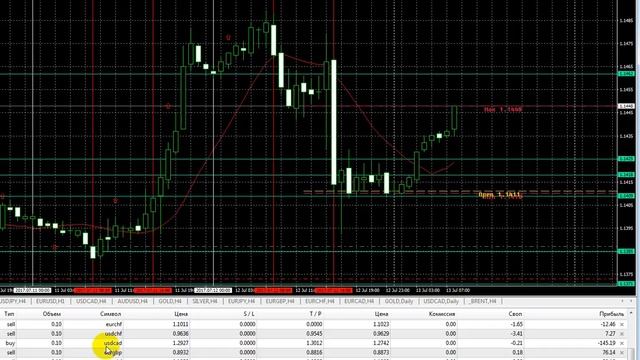This screenshot has width=640, height=360.
Task: Switch to the USDCAD,H4 chart tab
Action: 91,301
